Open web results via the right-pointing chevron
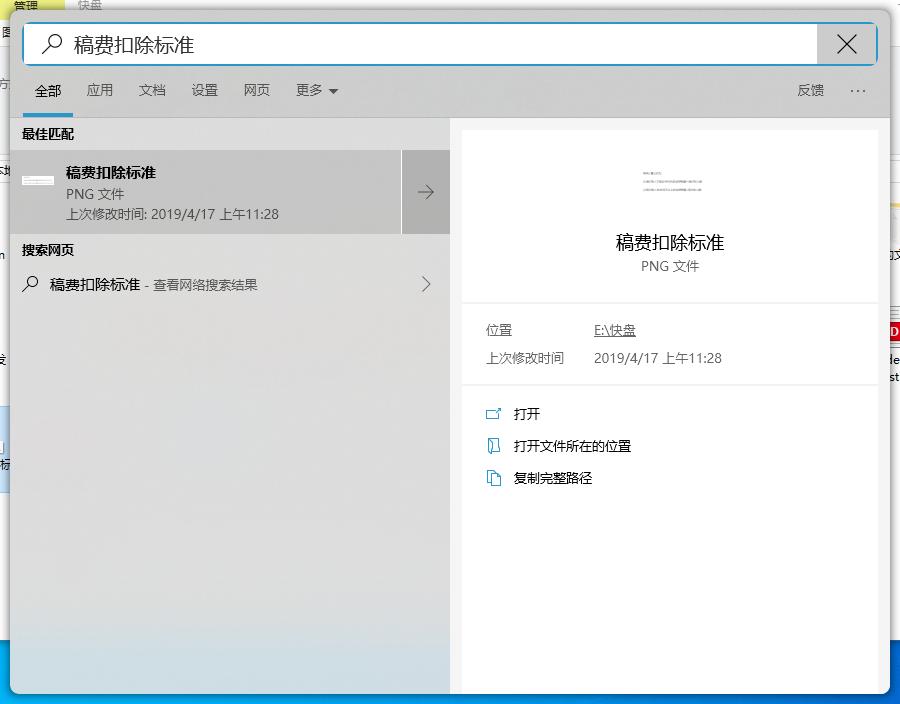The height and width of the screenshot is (704, 900). [425, 284]
